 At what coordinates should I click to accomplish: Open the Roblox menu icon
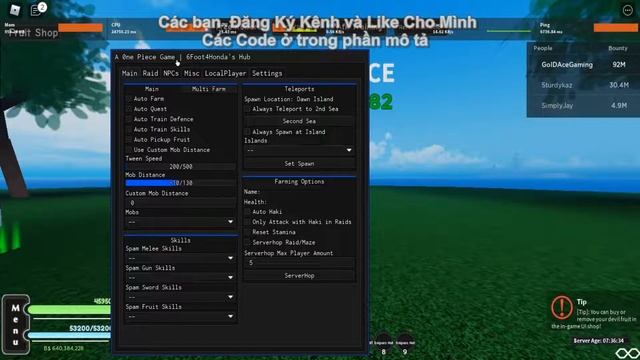coord(15,10)
